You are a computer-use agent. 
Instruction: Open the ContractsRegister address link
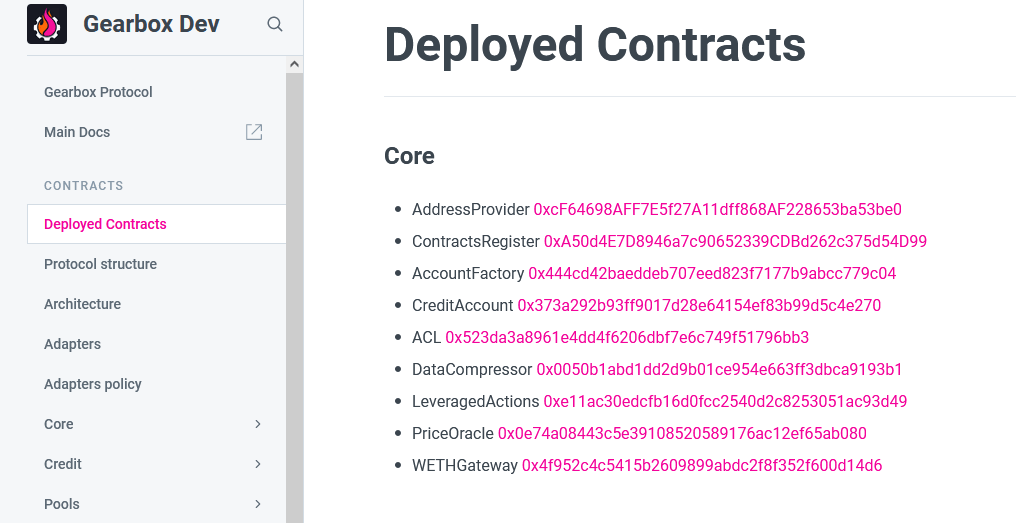click(735, 242)
